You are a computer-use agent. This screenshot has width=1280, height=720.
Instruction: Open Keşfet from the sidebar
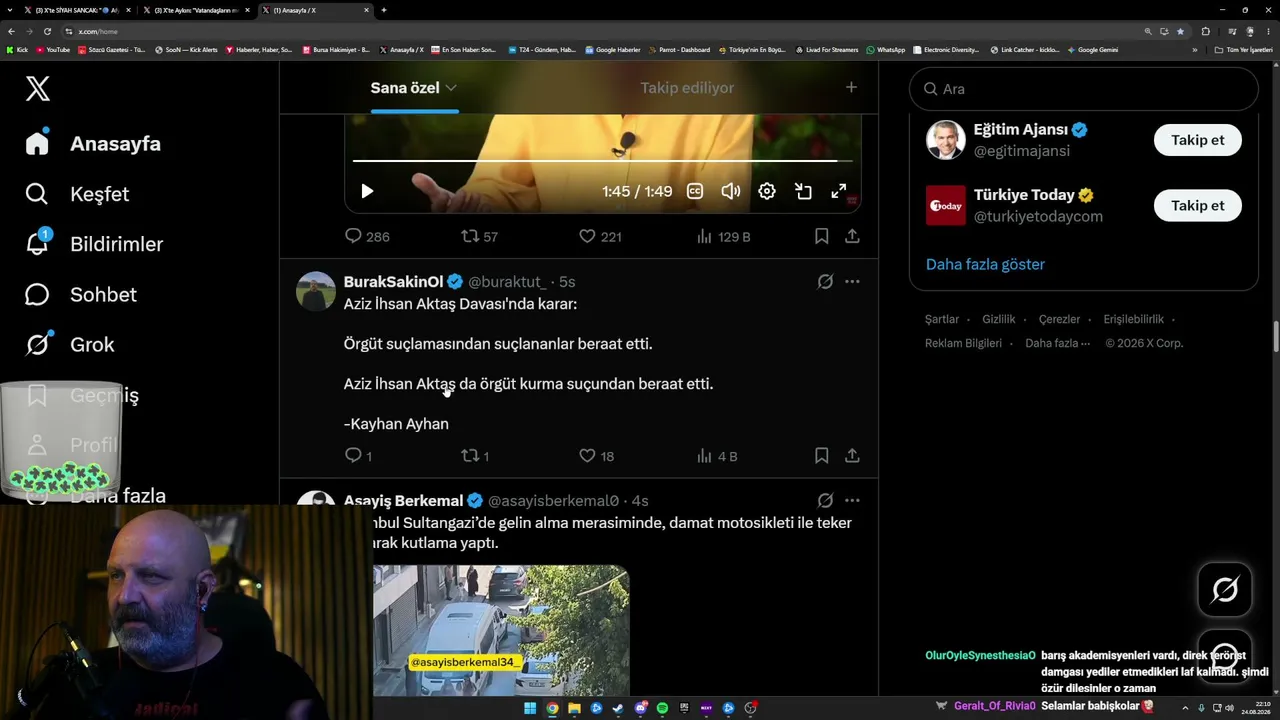pos(77,194)
